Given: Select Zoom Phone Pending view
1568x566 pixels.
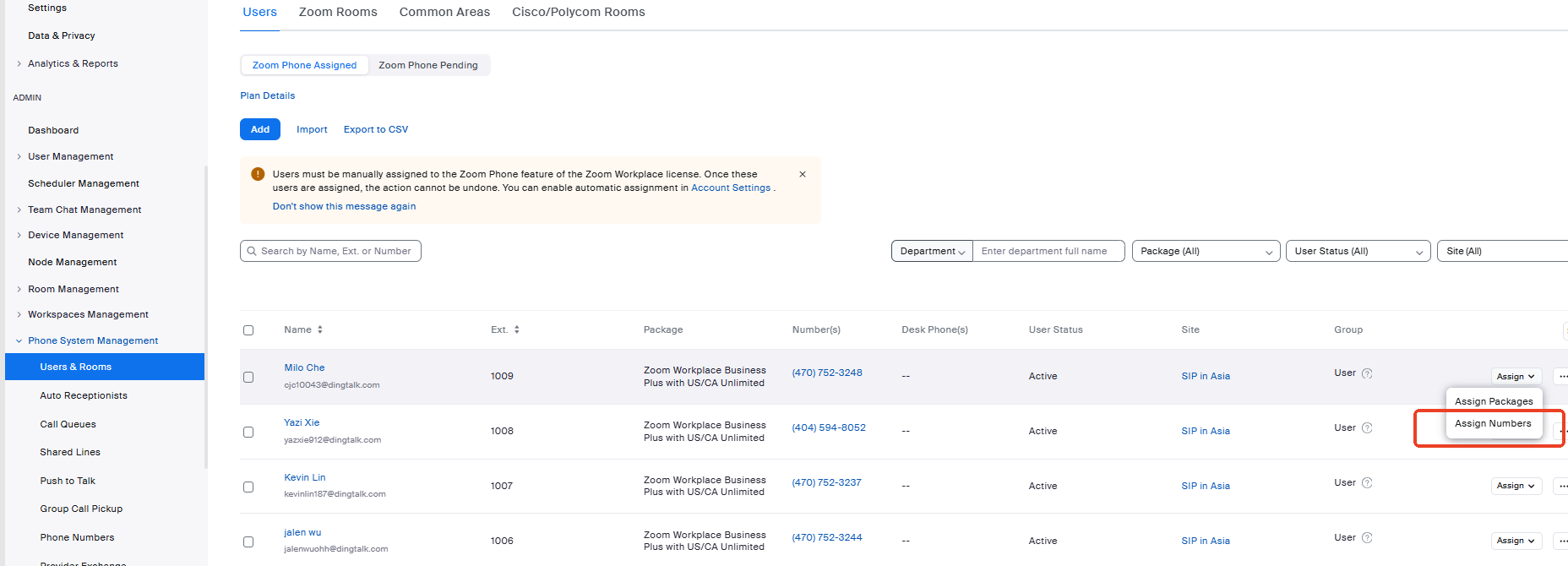Looking at the screenshot, I should (428, 65).
